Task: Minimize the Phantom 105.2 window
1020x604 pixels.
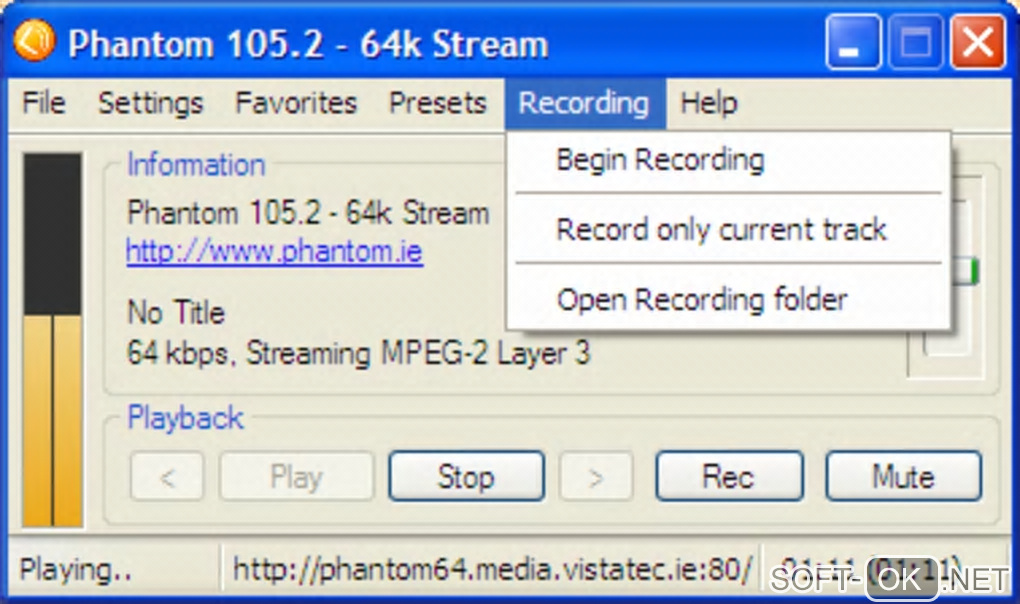Action: pyautogui.click(x=853, y=43)
